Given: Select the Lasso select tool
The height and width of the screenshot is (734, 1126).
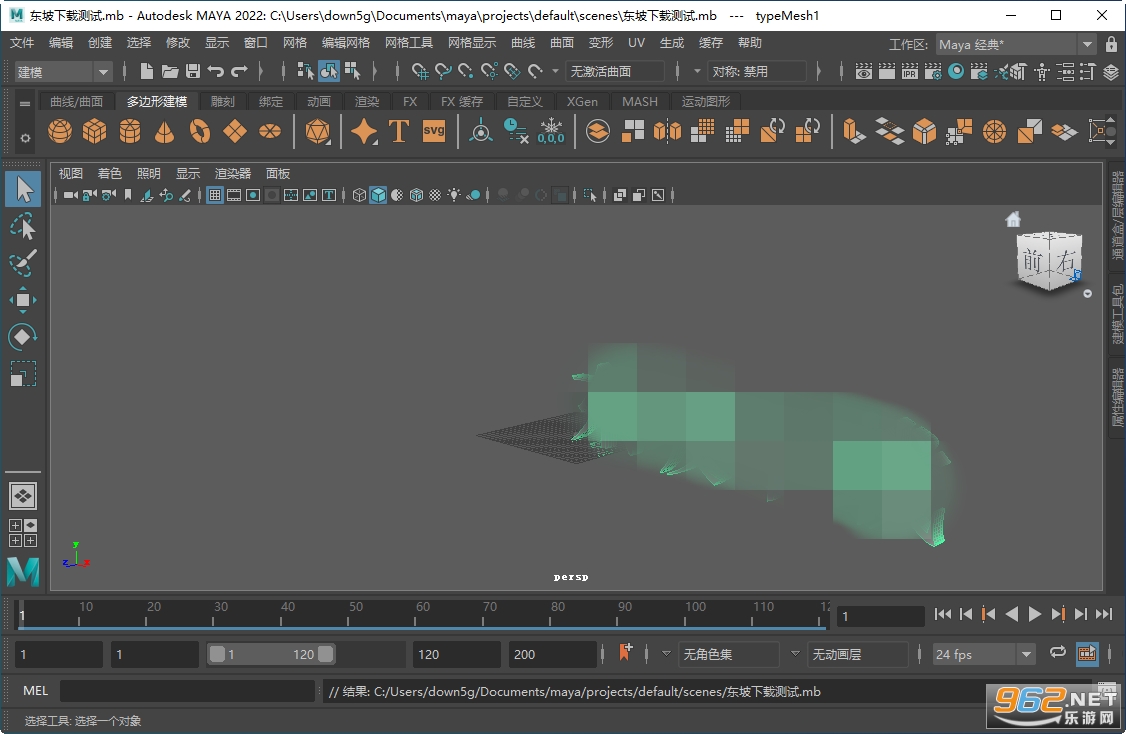Looking at the screenshot, I should (x=23, y=227).
